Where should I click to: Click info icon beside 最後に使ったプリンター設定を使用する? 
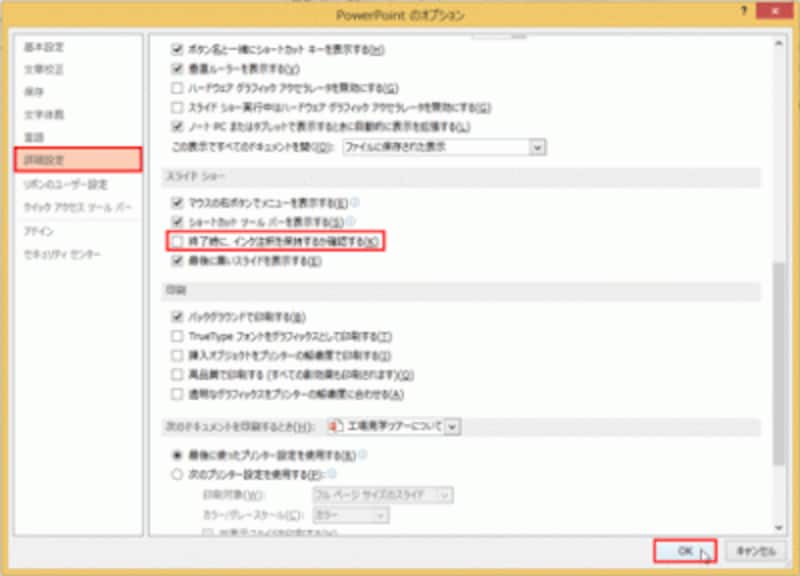[x=362, y=454]
